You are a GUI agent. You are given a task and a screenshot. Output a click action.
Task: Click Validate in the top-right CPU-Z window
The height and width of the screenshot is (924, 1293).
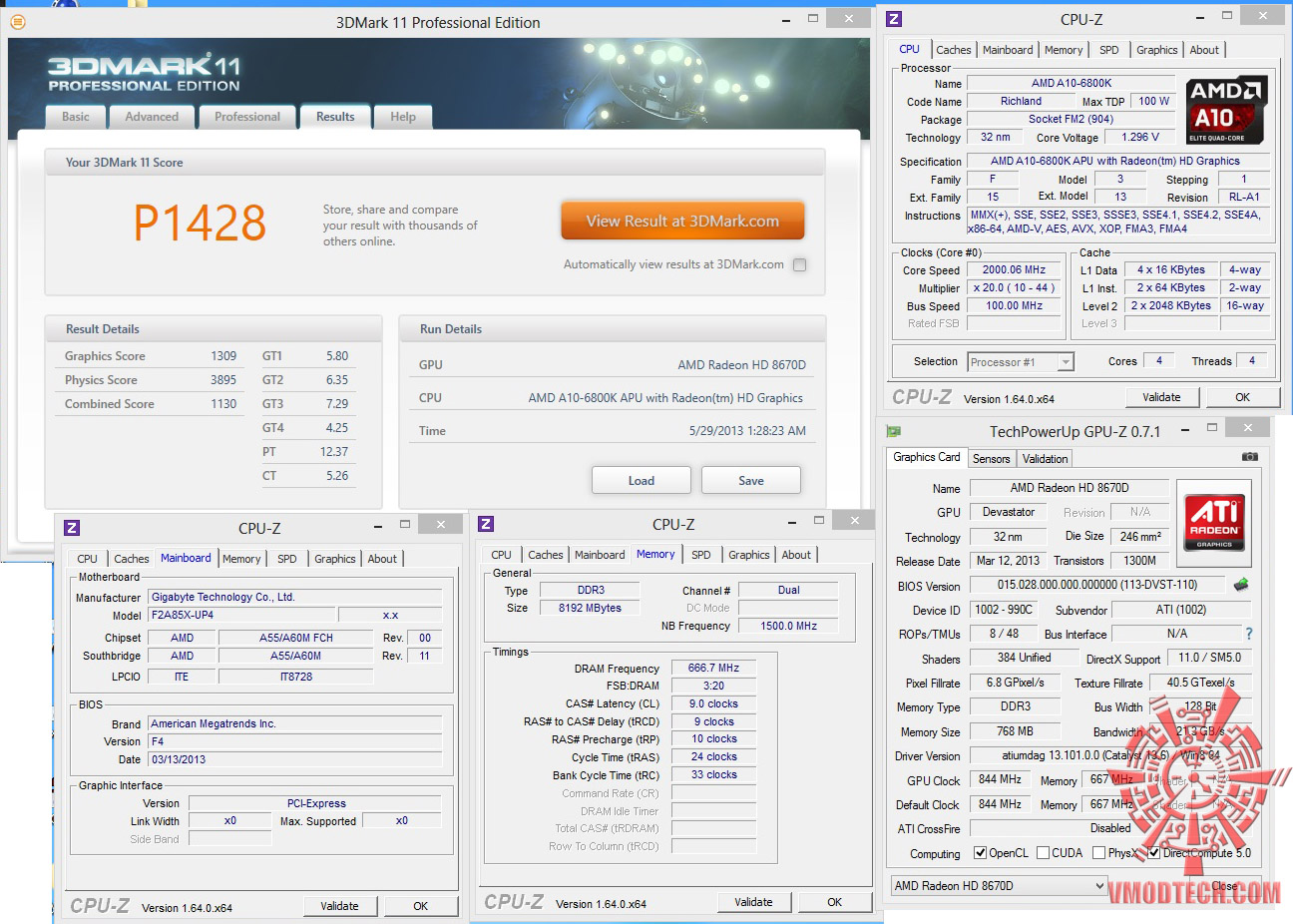(x=1161, y=397)
